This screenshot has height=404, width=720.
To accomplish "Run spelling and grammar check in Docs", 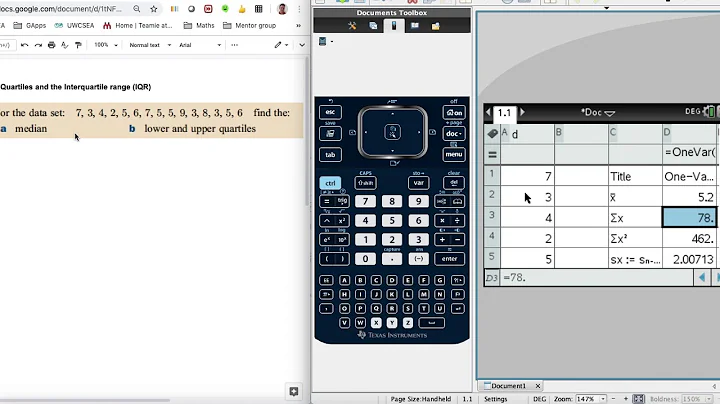I will [65, 45].
